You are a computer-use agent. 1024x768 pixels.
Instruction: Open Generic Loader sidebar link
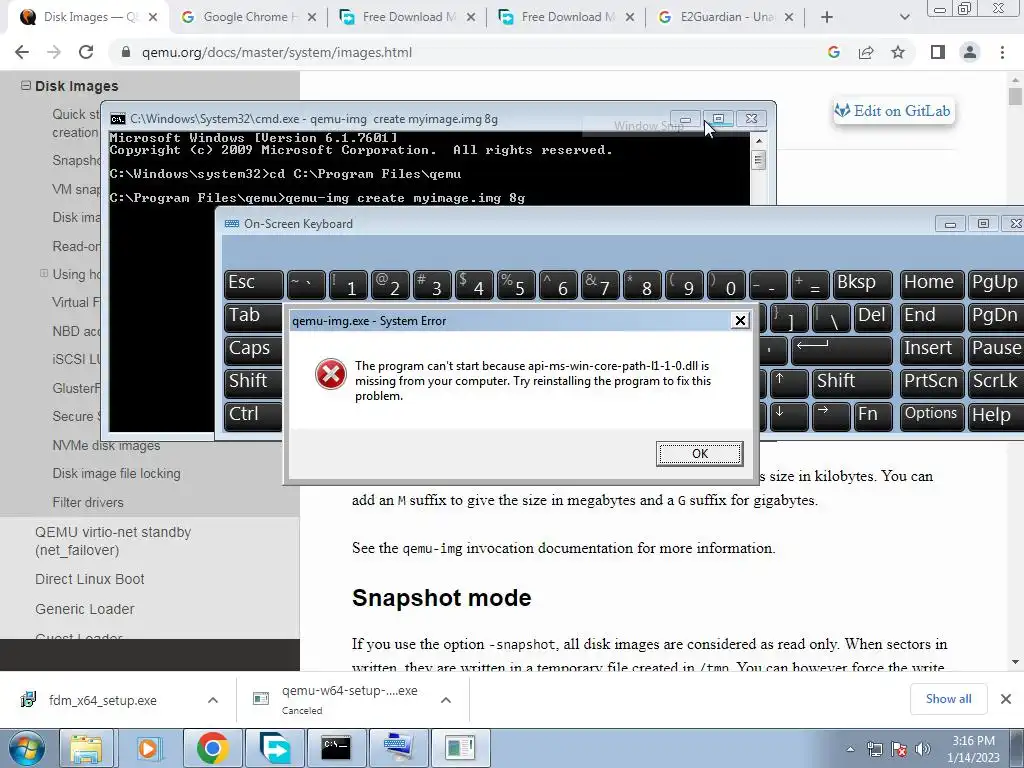(x=84, y=609)
